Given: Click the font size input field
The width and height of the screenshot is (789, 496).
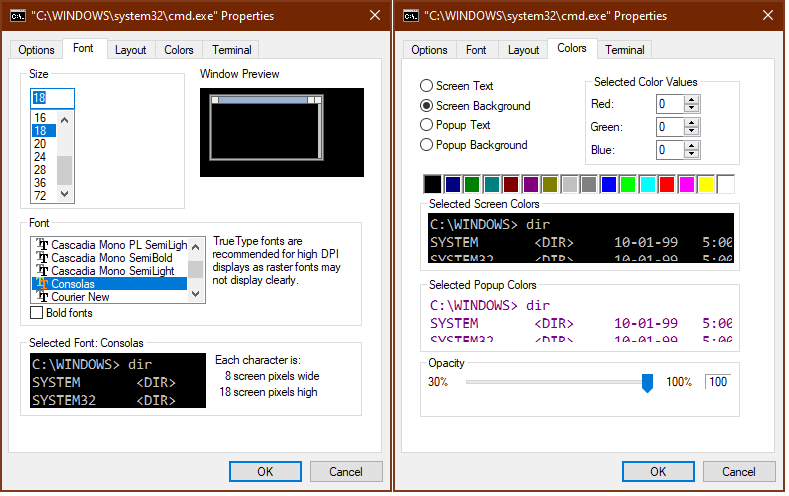Looking at the screenshot, I should click(x=52, y=99).
